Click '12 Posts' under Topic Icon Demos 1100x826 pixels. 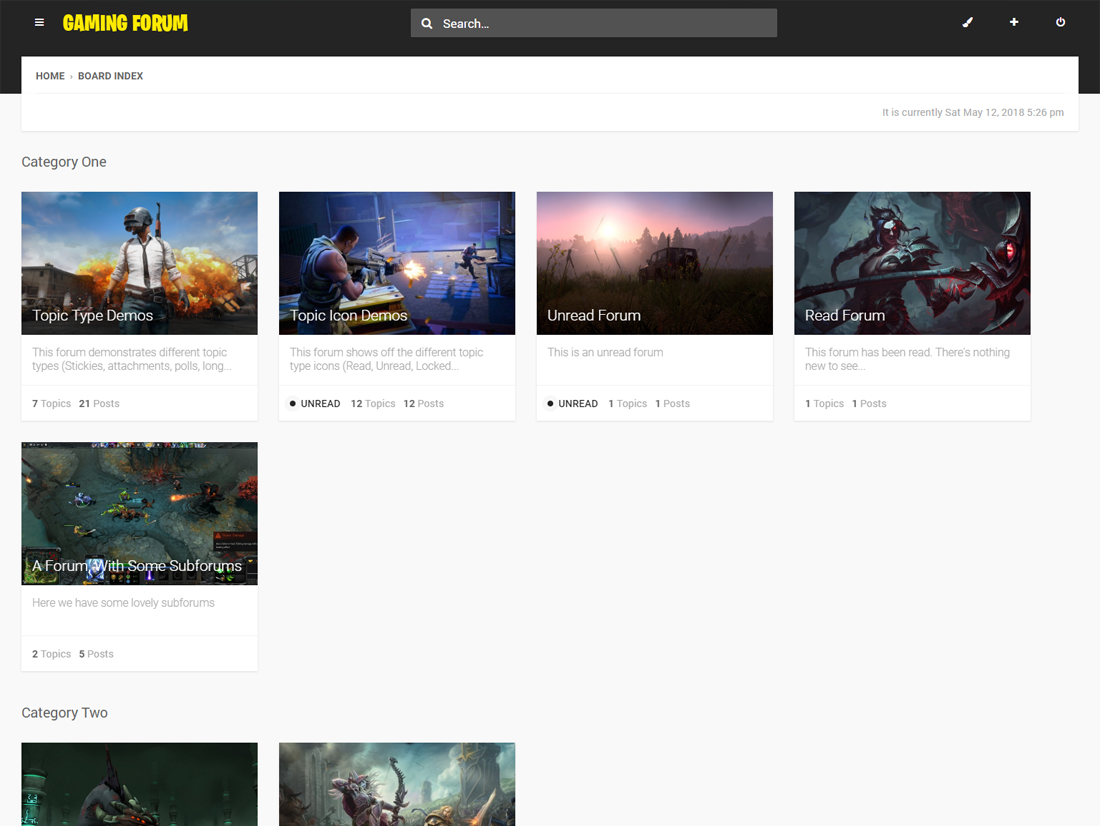[x=424, y=404]
